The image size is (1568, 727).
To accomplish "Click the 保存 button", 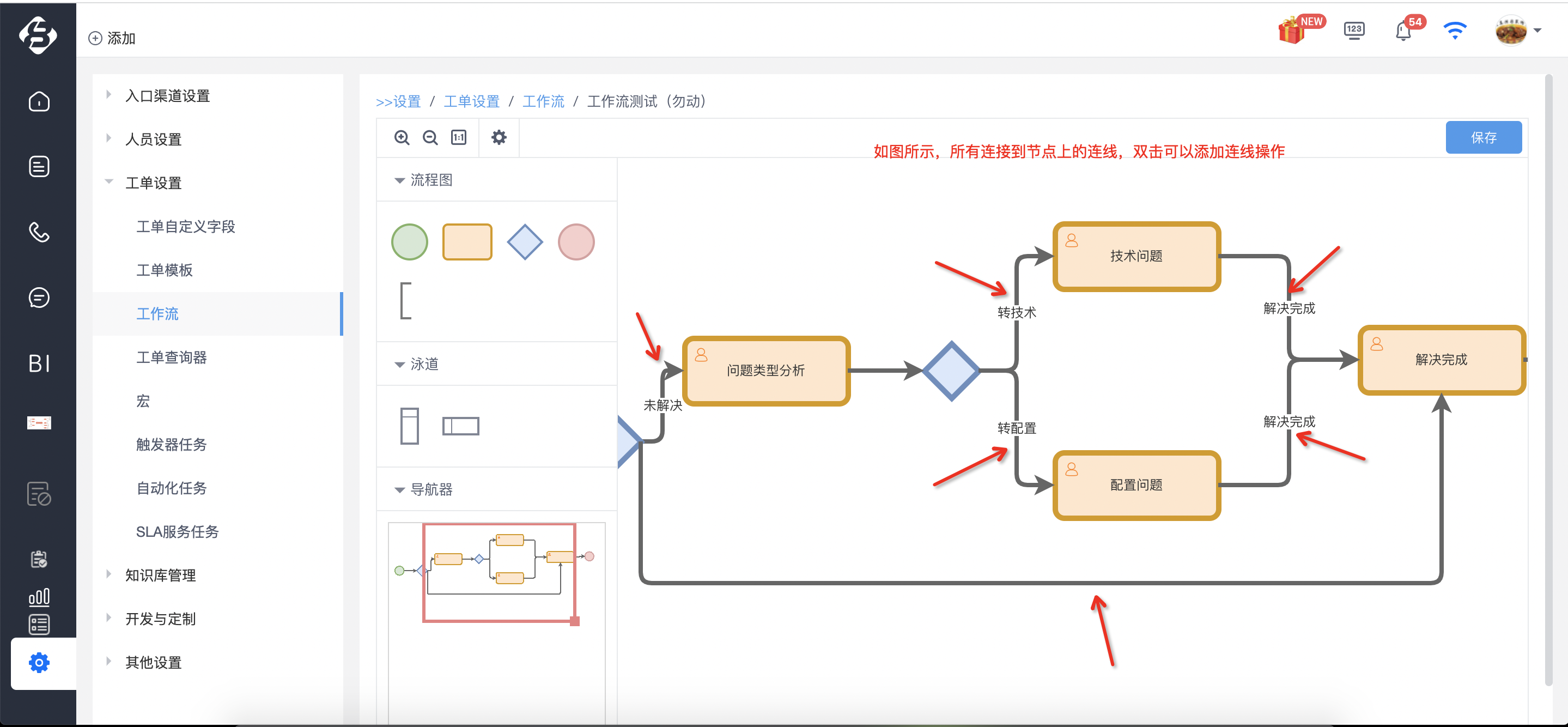I will (1484, 137).
